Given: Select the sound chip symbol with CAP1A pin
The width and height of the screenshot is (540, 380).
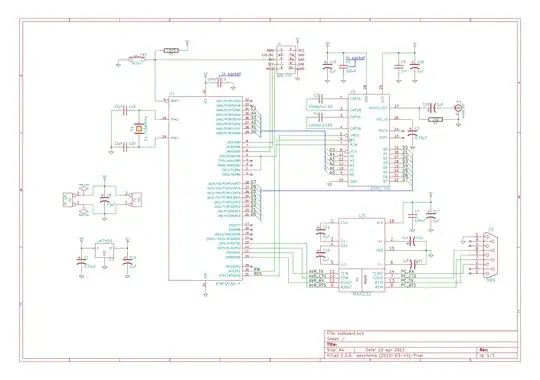Looking at the screenshot, I should point(369,140).
